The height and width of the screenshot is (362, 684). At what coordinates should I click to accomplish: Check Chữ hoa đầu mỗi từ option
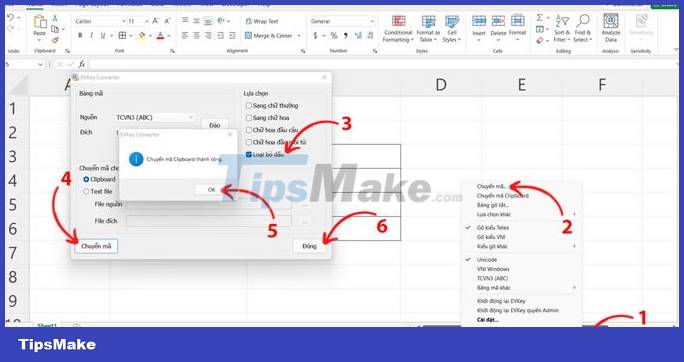(x=249, y=142)
